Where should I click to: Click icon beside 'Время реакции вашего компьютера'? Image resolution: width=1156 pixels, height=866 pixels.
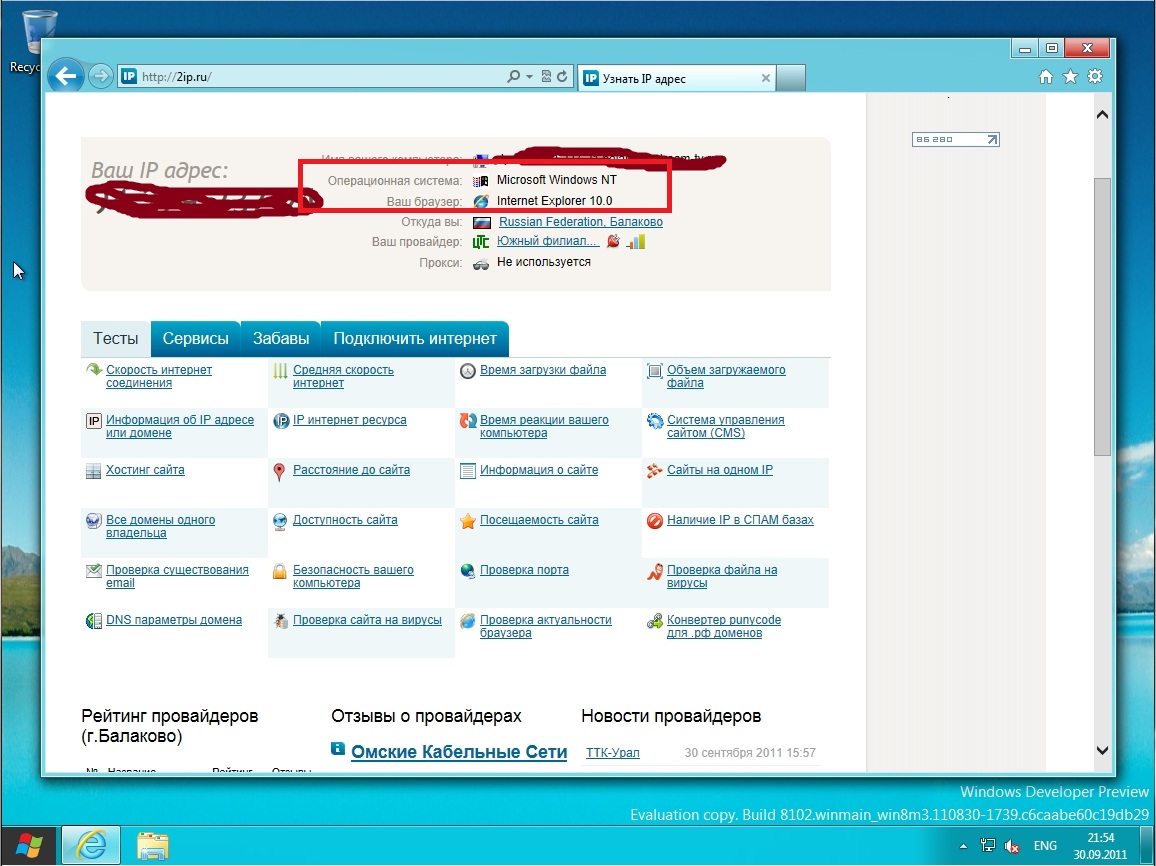[x=468, y=421]
